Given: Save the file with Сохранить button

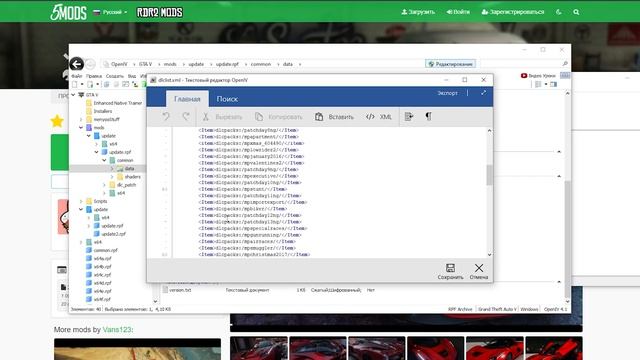Looking at the screenshot, I should click(x=450, y=271).
